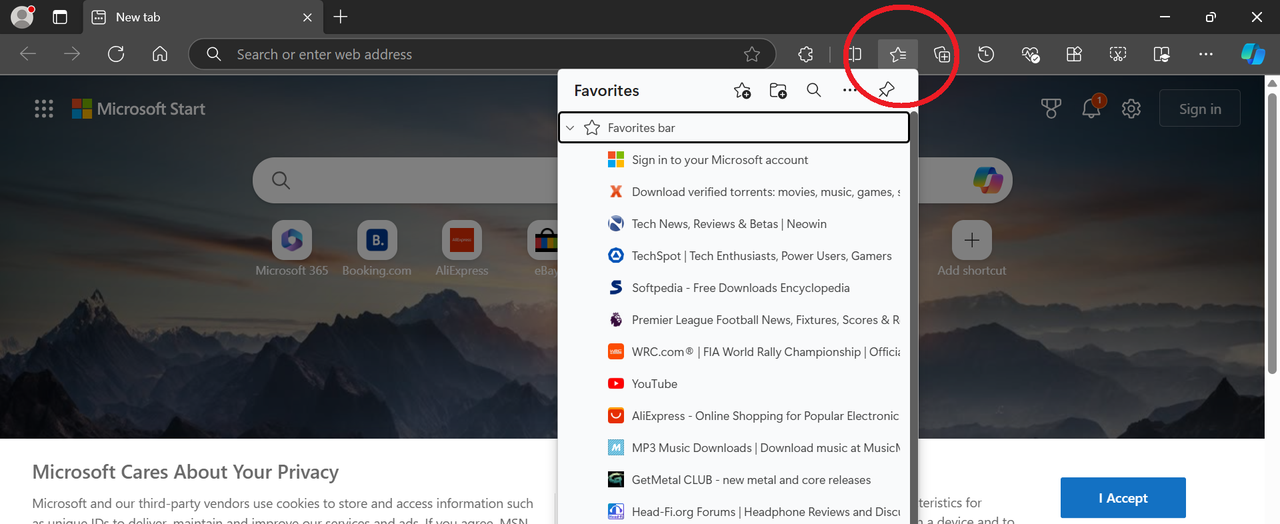
Task: Open Download verified torrents favorite
Action: pos(734,192)
